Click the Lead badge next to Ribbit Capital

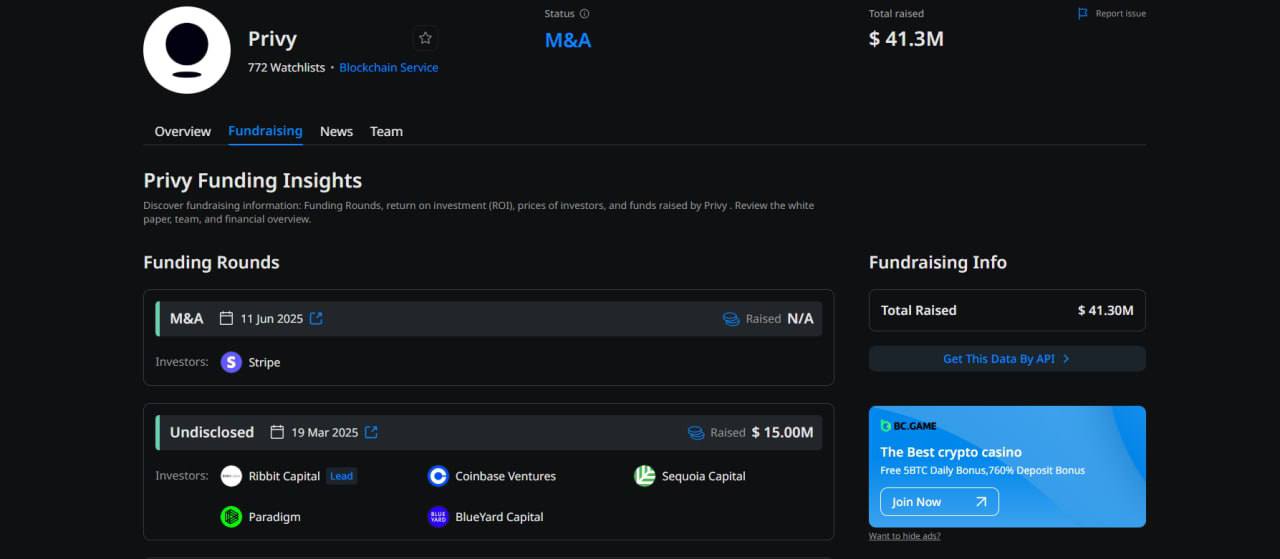click(x=342, y=476)
